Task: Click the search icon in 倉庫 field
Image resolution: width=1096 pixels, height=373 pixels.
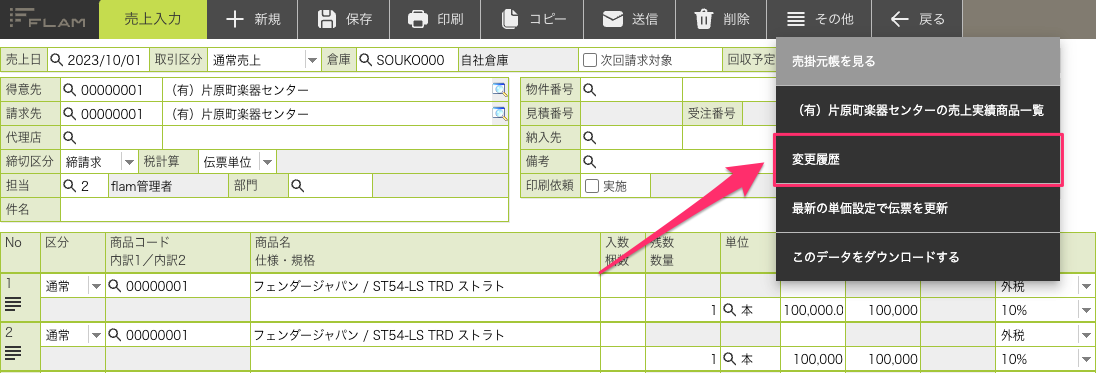Action: click(x=366, y=60)
